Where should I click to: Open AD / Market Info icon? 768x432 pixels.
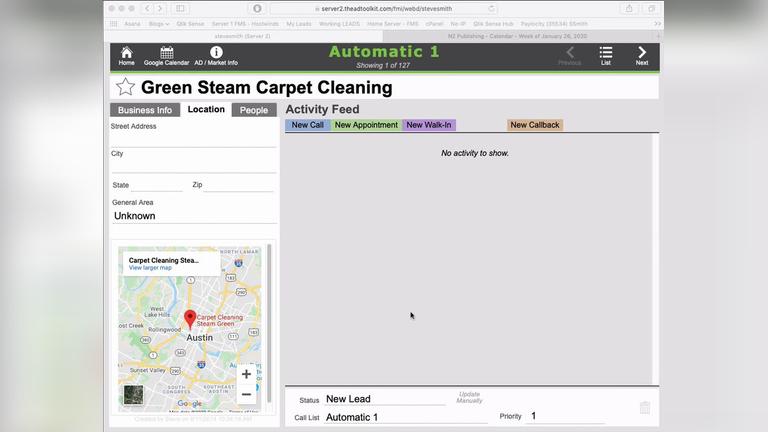pos(216,56)
